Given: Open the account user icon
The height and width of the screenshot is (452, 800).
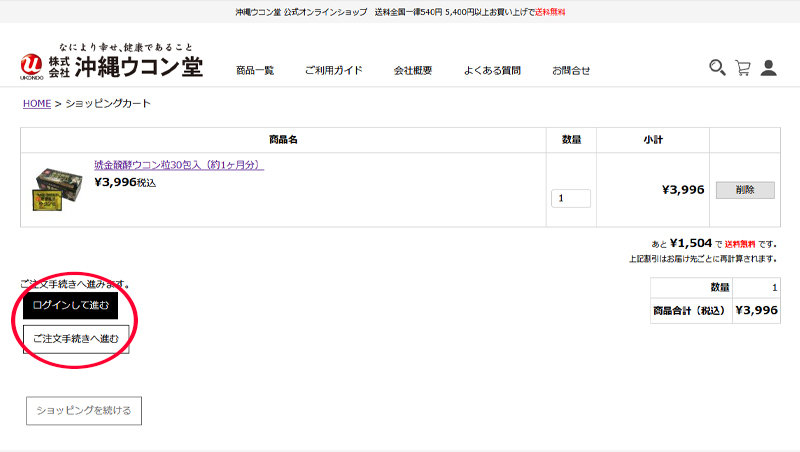Looking at the screenshot, I should tap(769, 68).
